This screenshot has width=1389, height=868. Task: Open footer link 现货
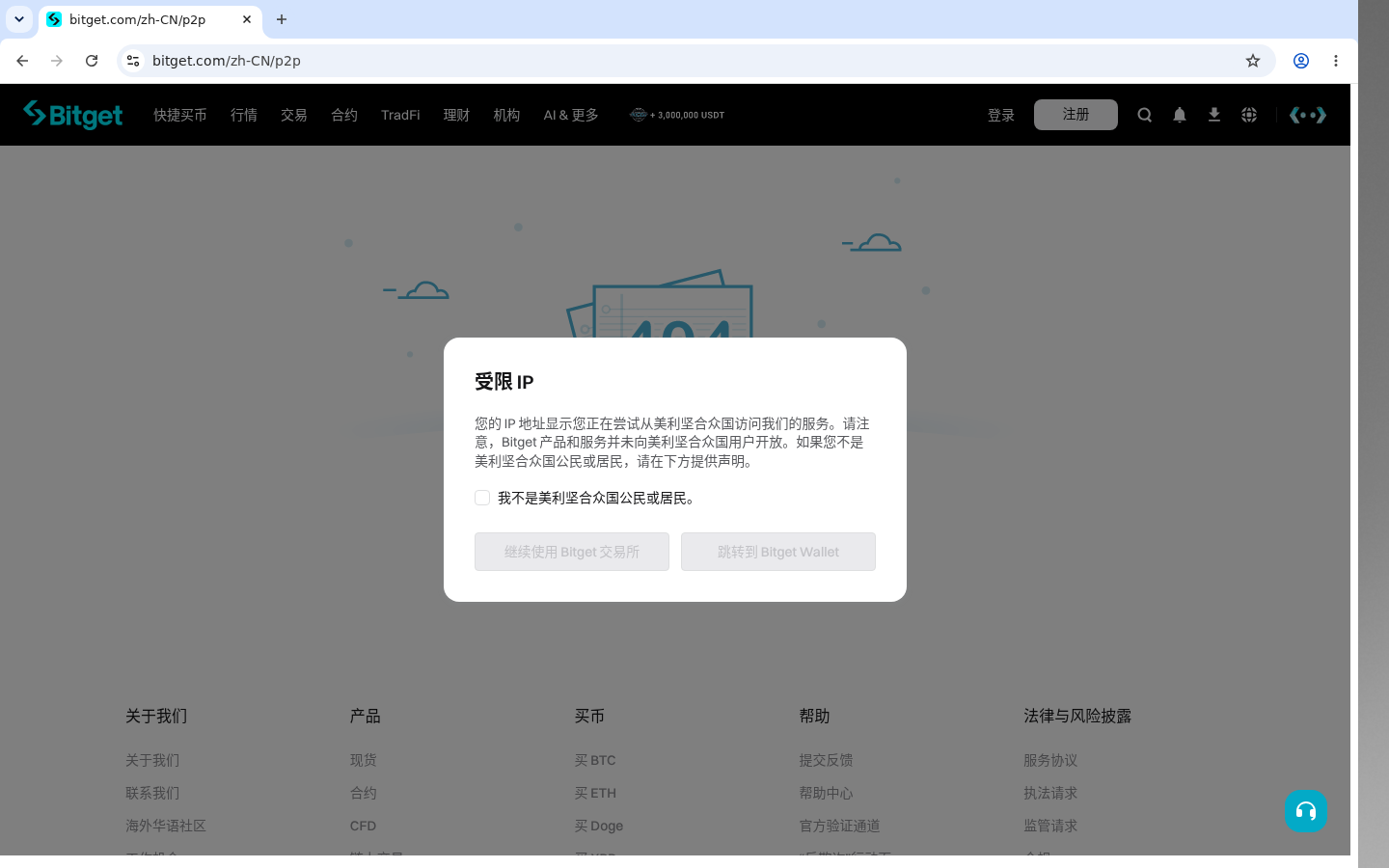364,760
